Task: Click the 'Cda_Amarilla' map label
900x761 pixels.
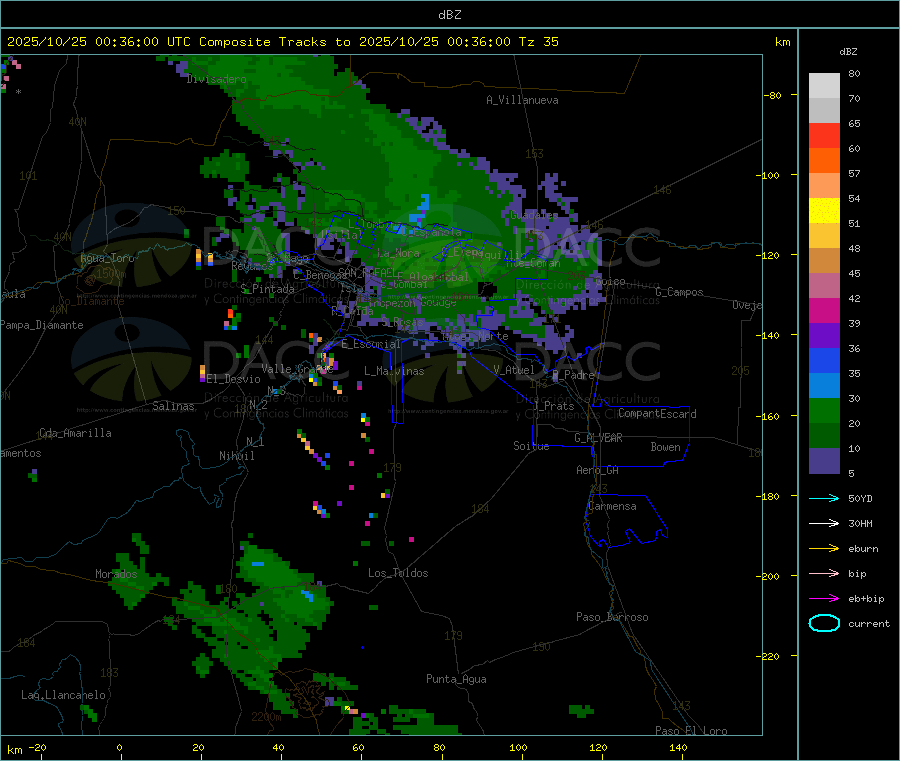Action: pos(75,433)
